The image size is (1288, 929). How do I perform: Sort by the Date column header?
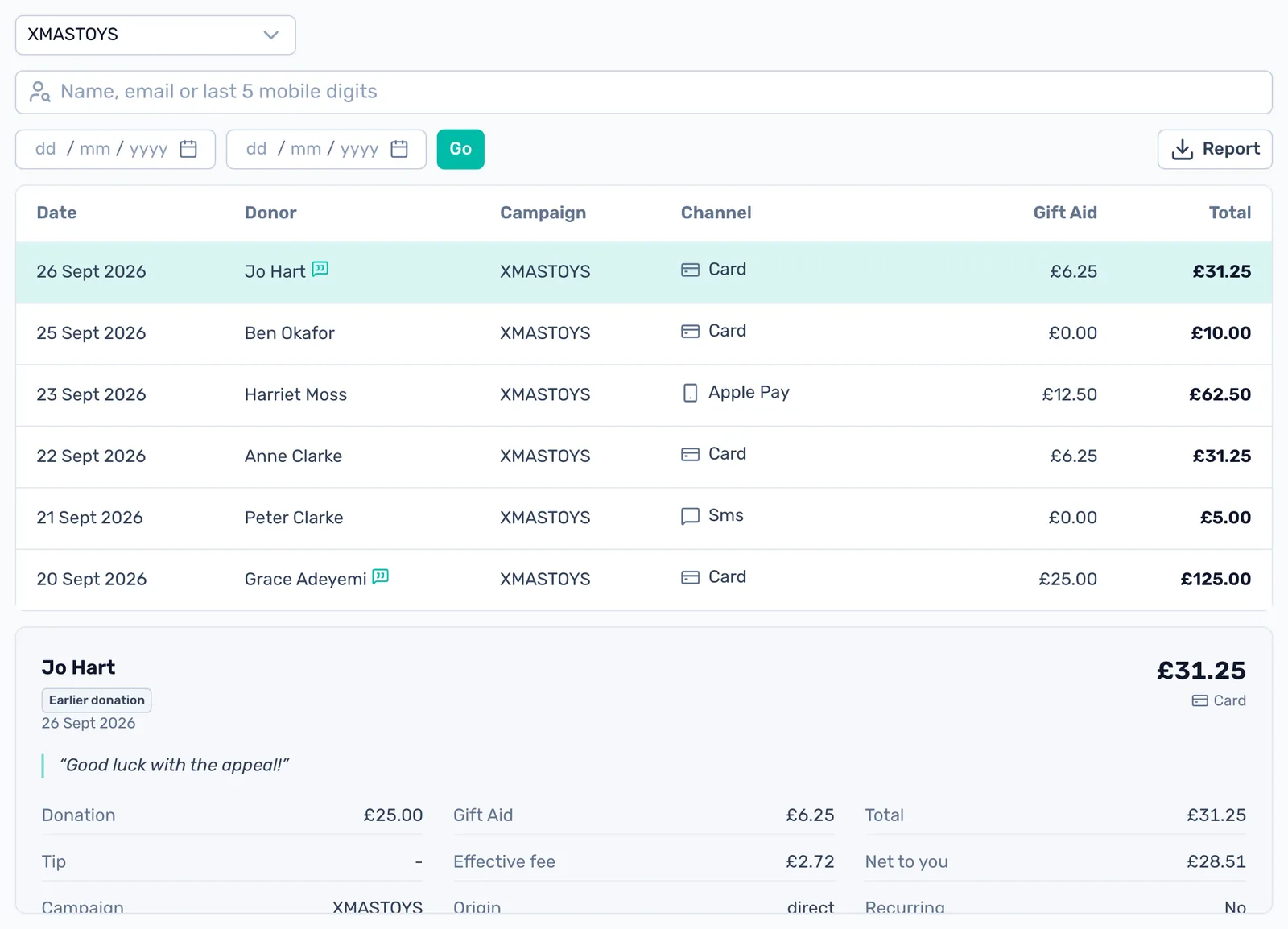click(x=56, y=213)
